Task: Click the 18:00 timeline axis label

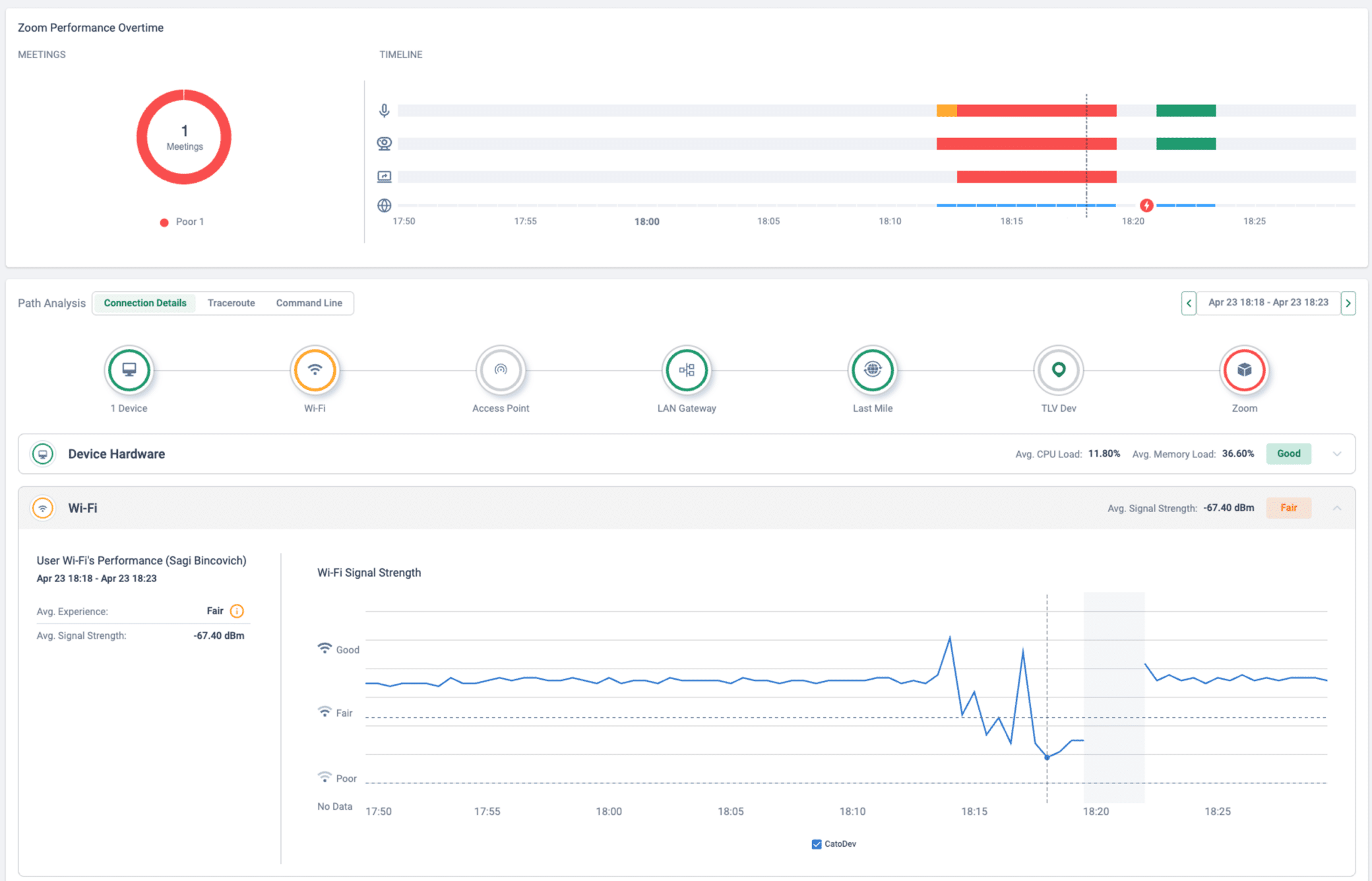Action: [646, 222]
